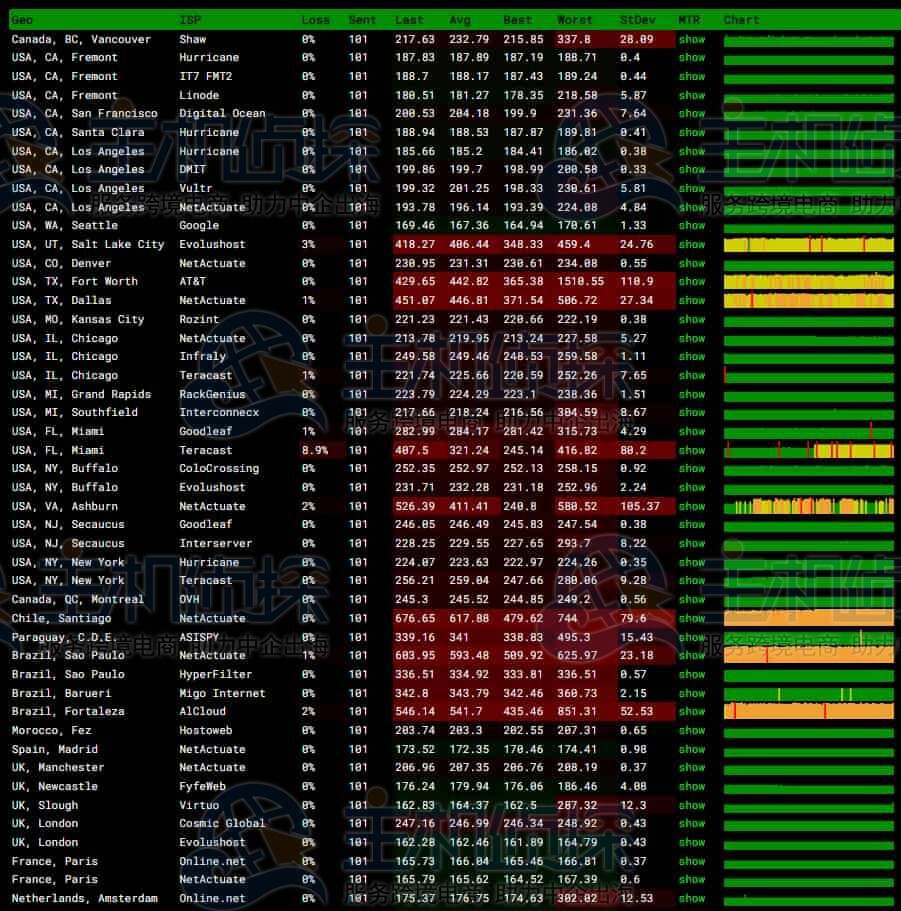The height and width of the screenshot is (911, 901).
Task: Click chart for Brazil Fortaleza AlCloud
Action: coord(808,711)
